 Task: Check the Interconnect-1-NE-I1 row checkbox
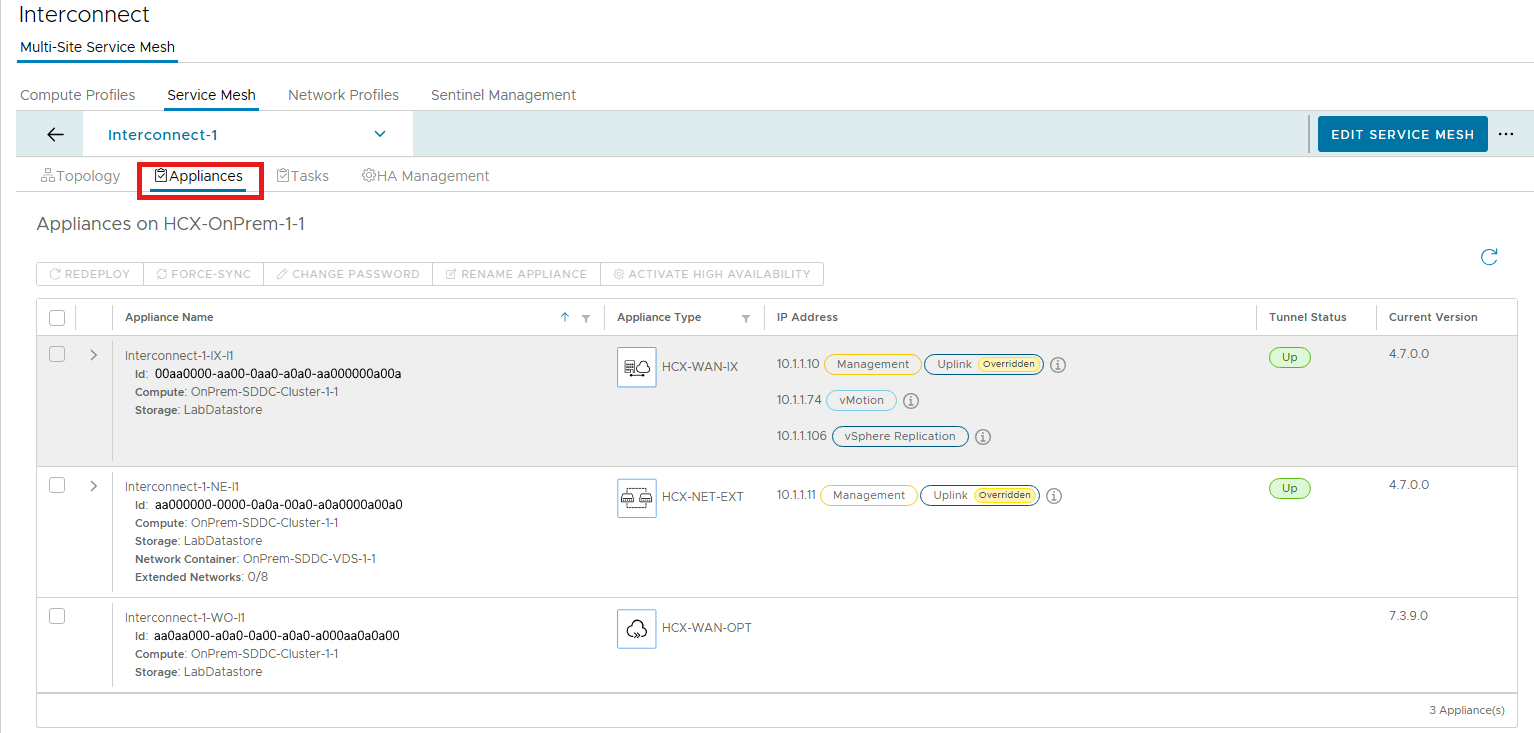[x=57, y=485]
